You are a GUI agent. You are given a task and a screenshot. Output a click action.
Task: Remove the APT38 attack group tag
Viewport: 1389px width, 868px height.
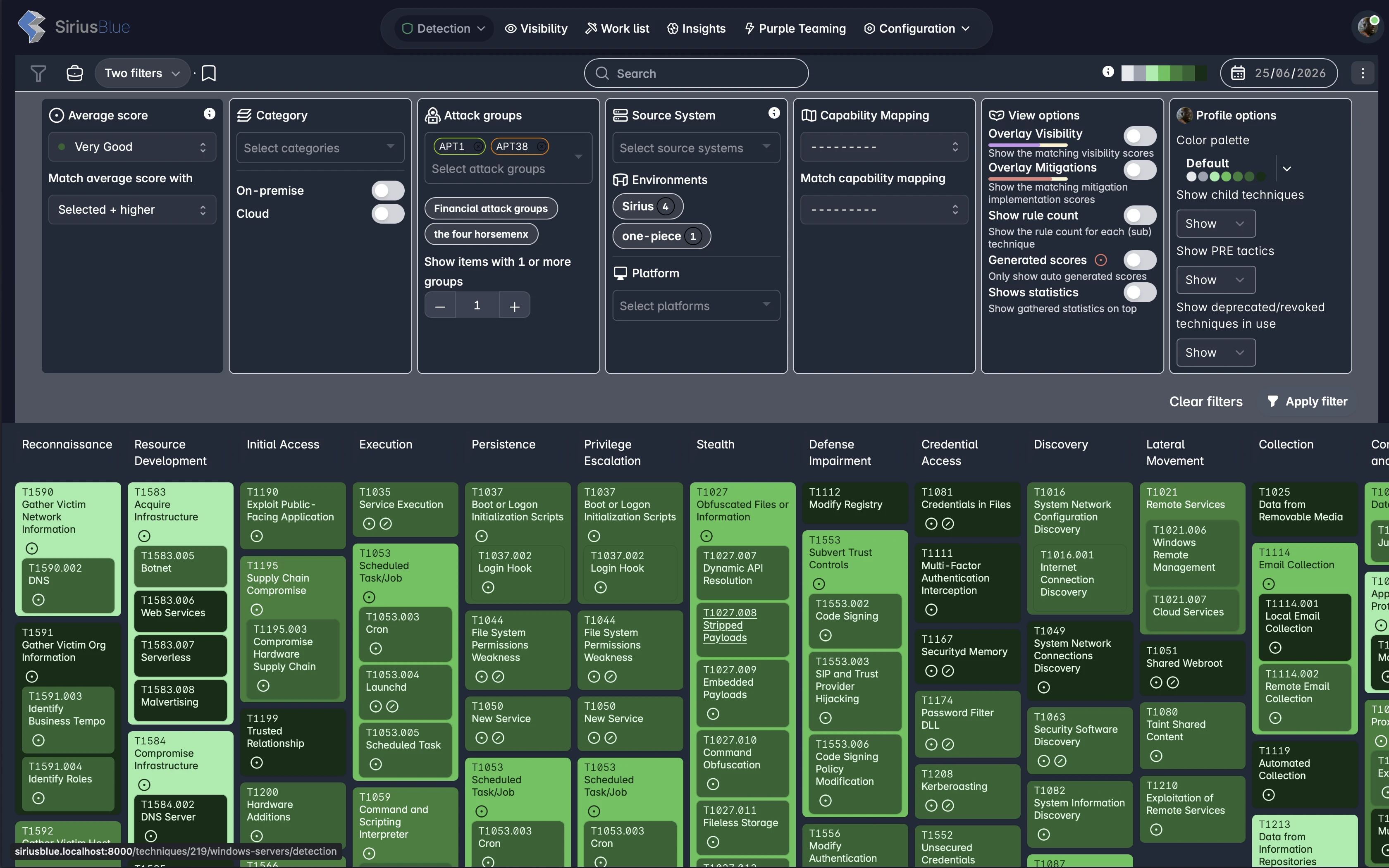pos(541,147)
